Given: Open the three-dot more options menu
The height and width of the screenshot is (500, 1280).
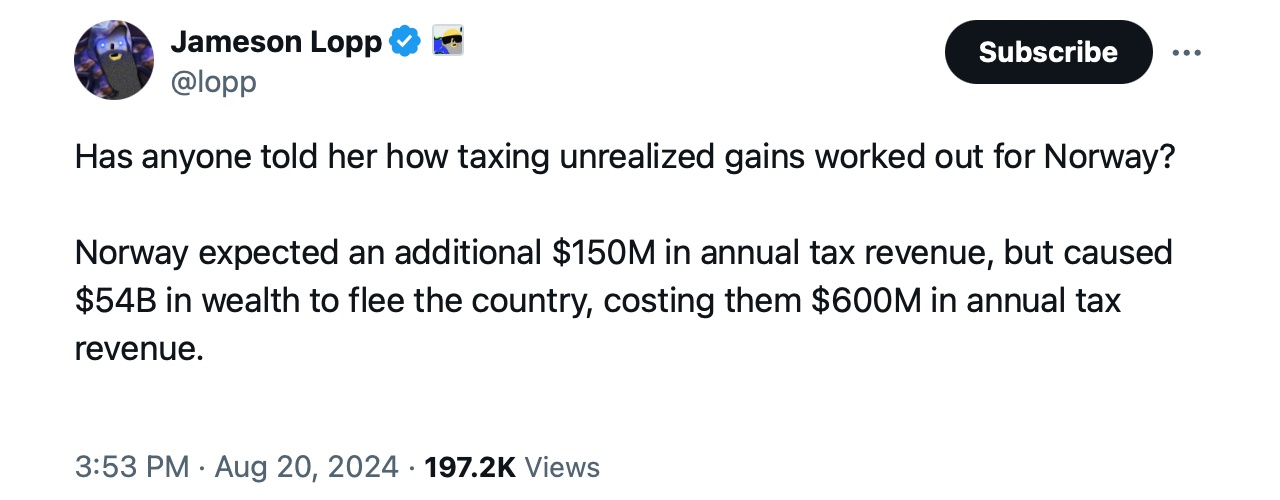Looking at the screenshot, I should [x=1186, y=52].
